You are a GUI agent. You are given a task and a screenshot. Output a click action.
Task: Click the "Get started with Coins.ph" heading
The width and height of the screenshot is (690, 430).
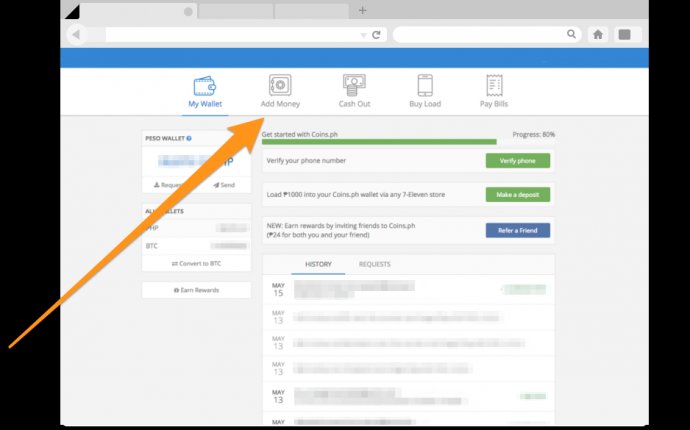(x=299, y=134)
